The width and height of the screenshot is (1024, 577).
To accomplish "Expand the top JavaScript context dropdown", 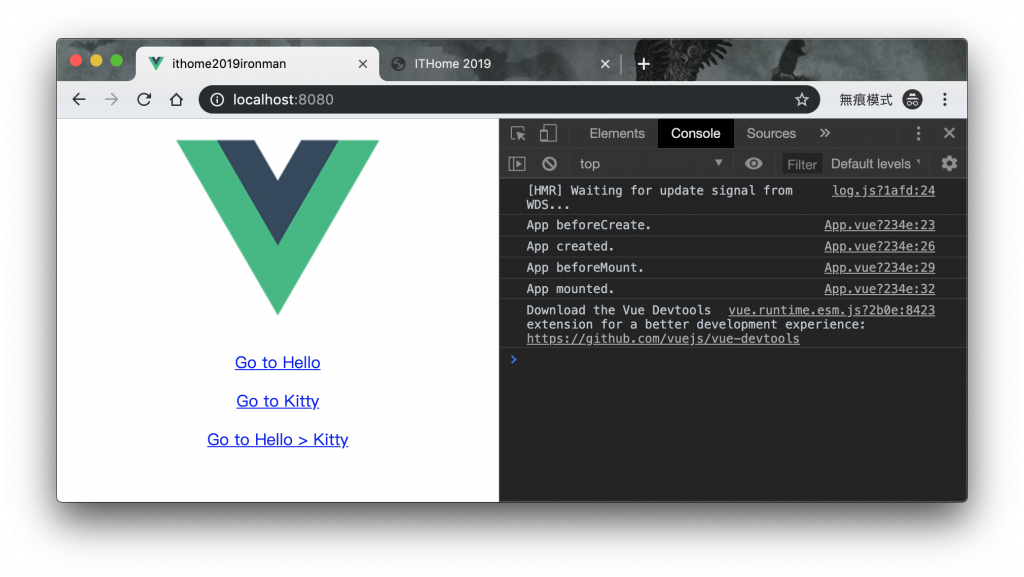I will click(x=651, y=164).
